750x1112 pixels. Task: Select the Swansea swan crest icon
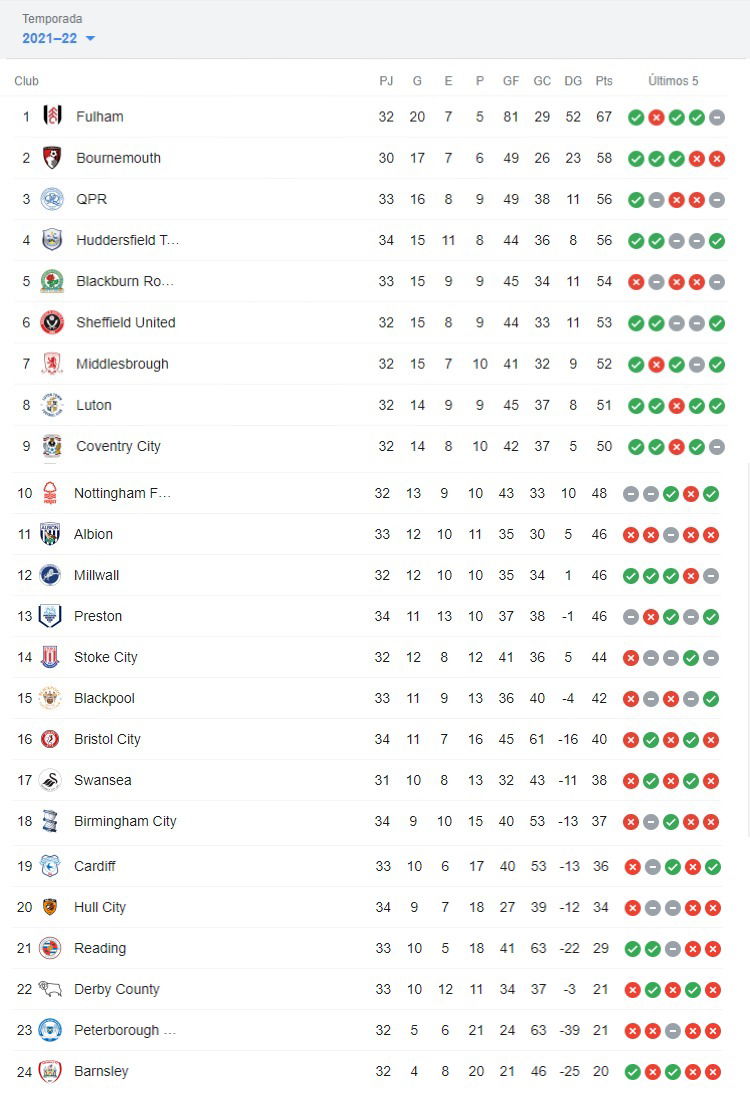pyautogui.click(x=50, y=780)
